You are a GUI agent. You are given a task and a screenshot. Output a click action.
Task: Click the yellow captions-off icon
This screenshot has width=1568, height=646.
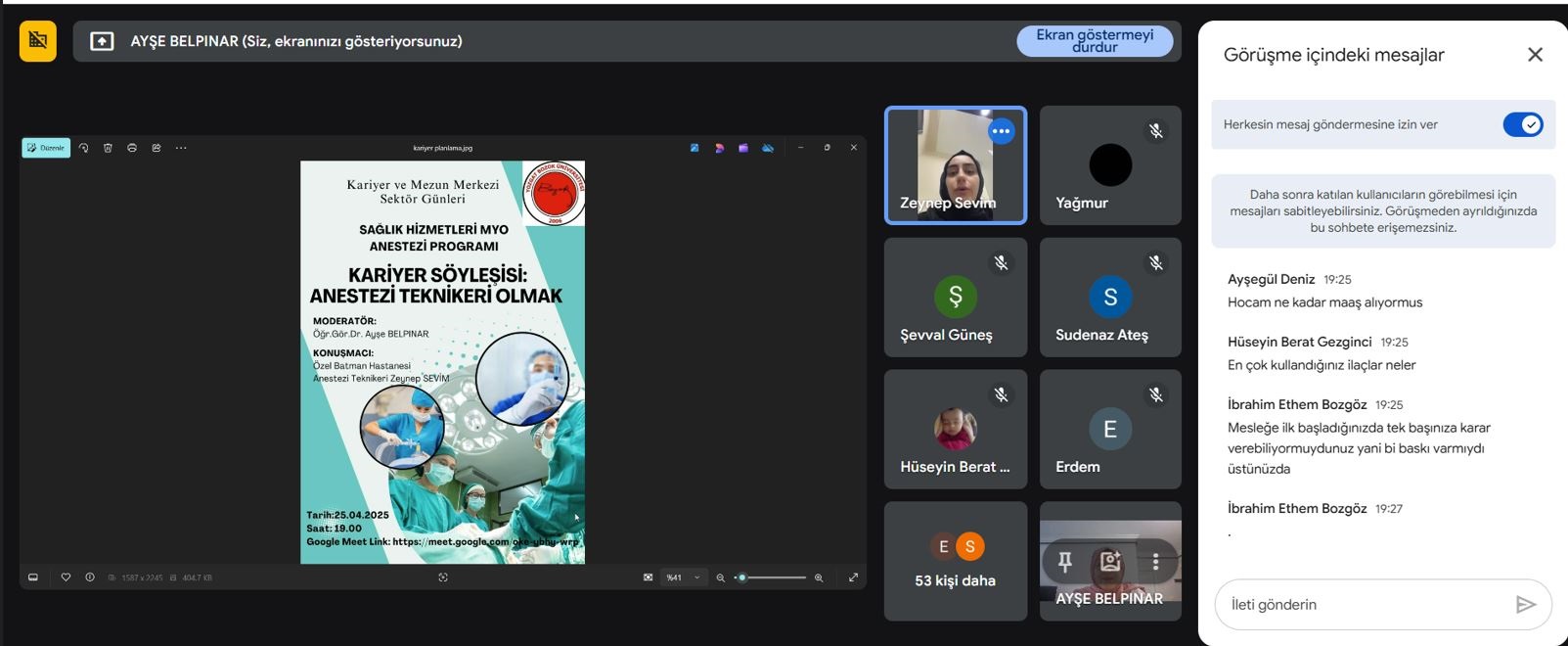(38, 41)
